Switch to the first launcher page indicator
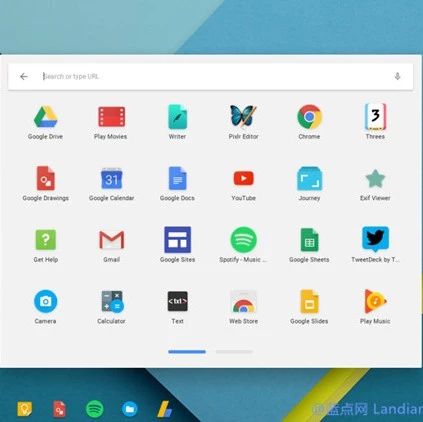This screenshot has height=422, width=423. click(187, 352)
